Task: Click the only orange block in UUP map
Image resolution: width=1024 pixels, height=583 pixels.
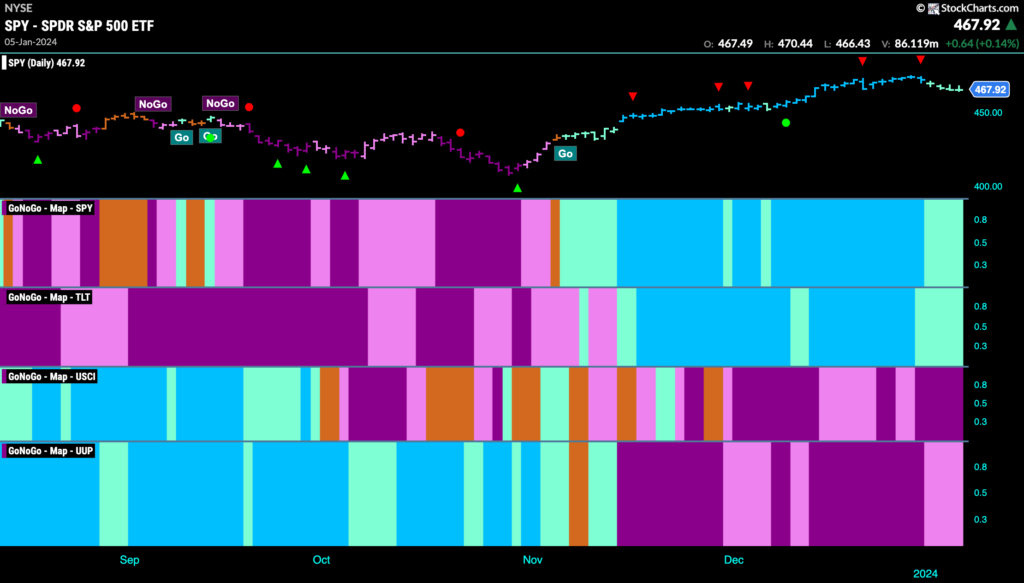Action: (579, 494)
